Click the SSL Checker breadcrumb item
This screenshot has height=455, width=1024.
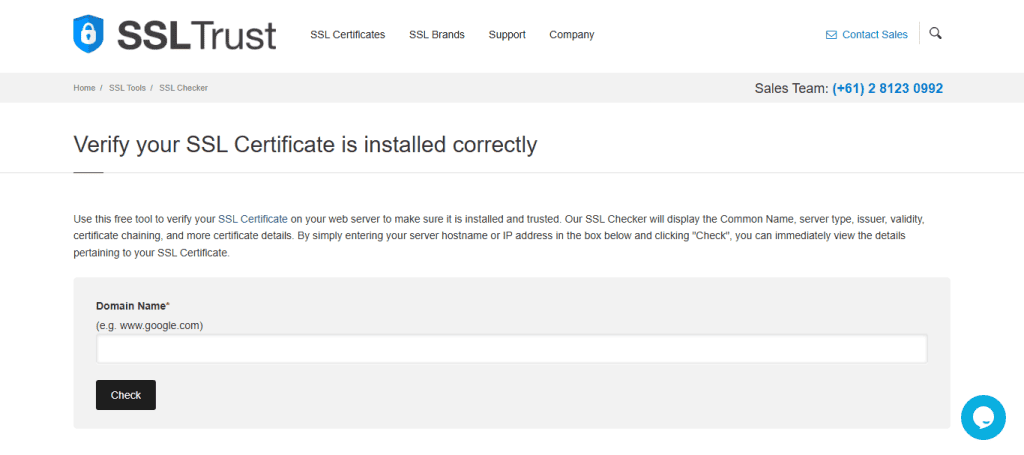coord(183,88)
